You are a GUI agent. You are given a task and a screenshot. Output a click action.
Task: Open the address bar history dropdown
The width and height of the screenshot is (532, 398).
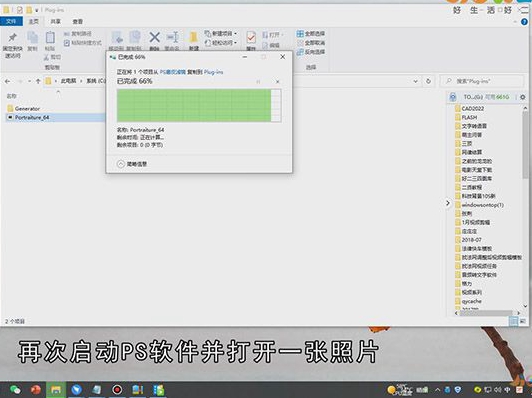pyautogui.click(x=415, y=81)
